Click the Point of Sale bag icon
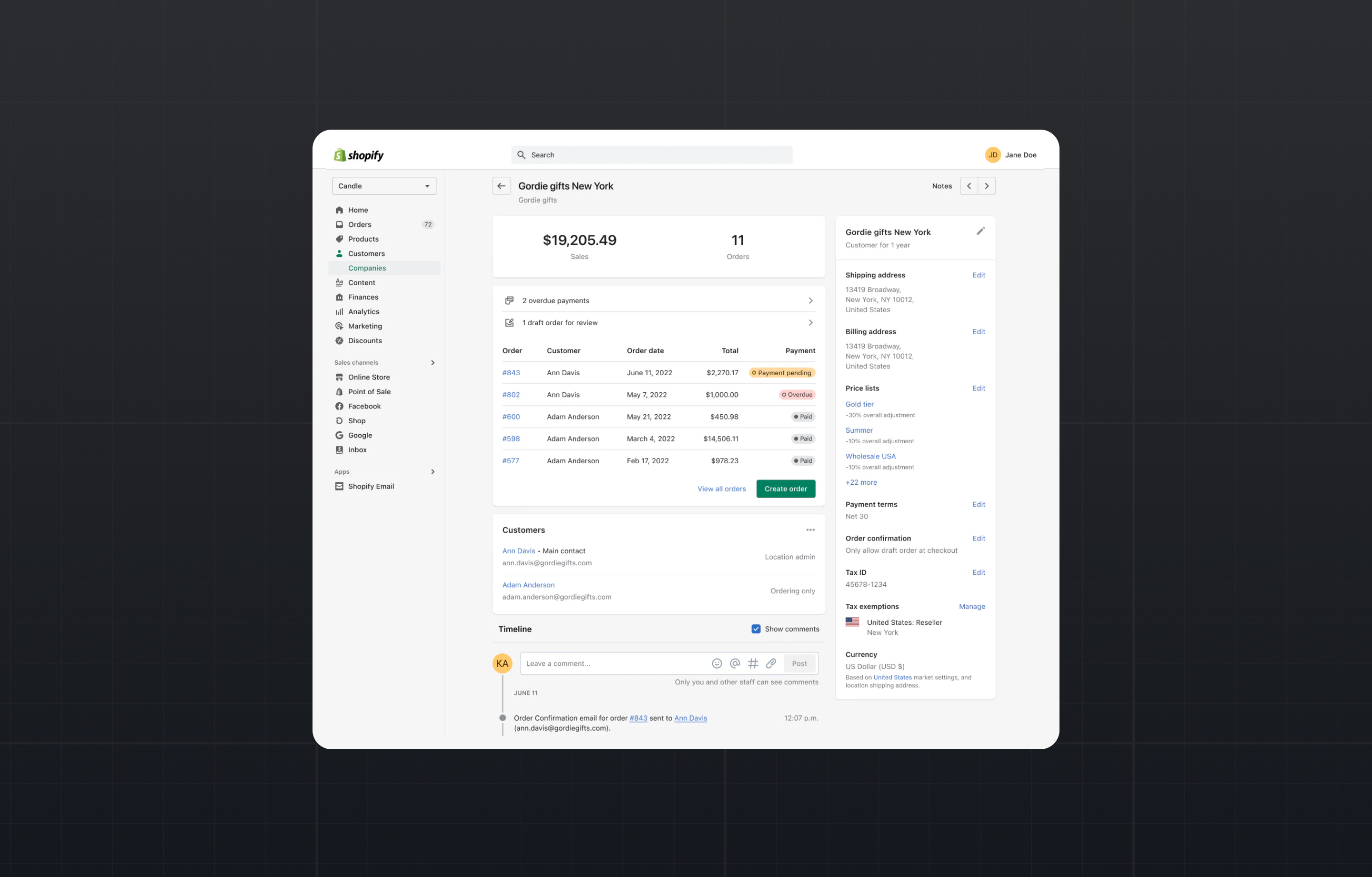The height and width of the screenshot is (877, 1372). coord(339,392)
